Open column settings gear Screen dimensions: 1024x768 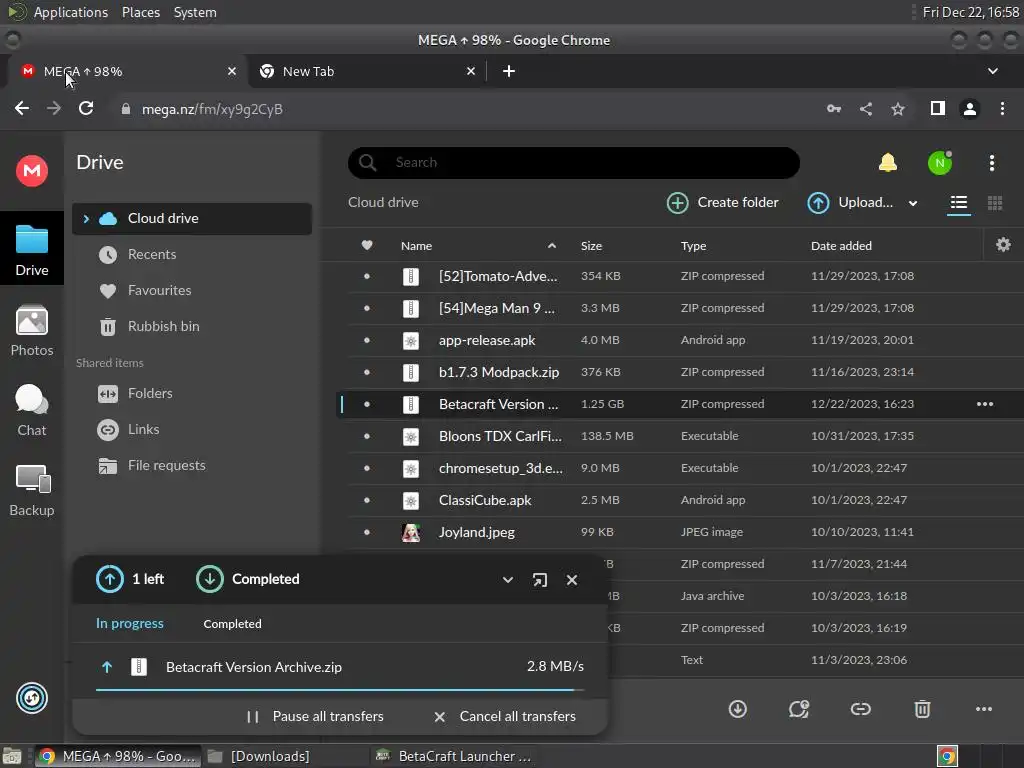(1003, 245)
